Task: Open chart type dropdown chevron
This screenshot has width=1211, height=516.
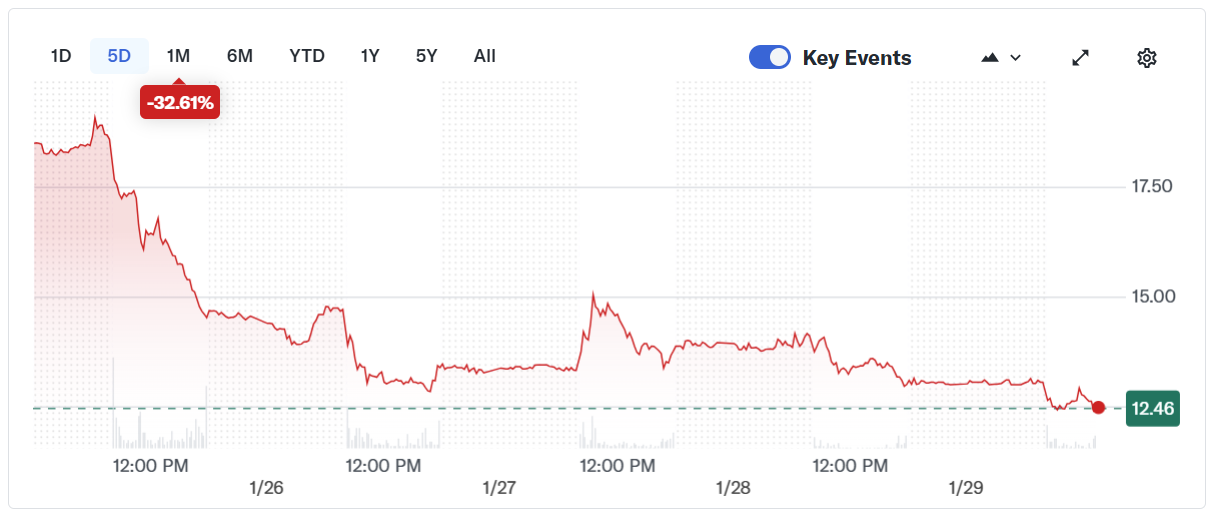Action: [x=1016, y=58]
